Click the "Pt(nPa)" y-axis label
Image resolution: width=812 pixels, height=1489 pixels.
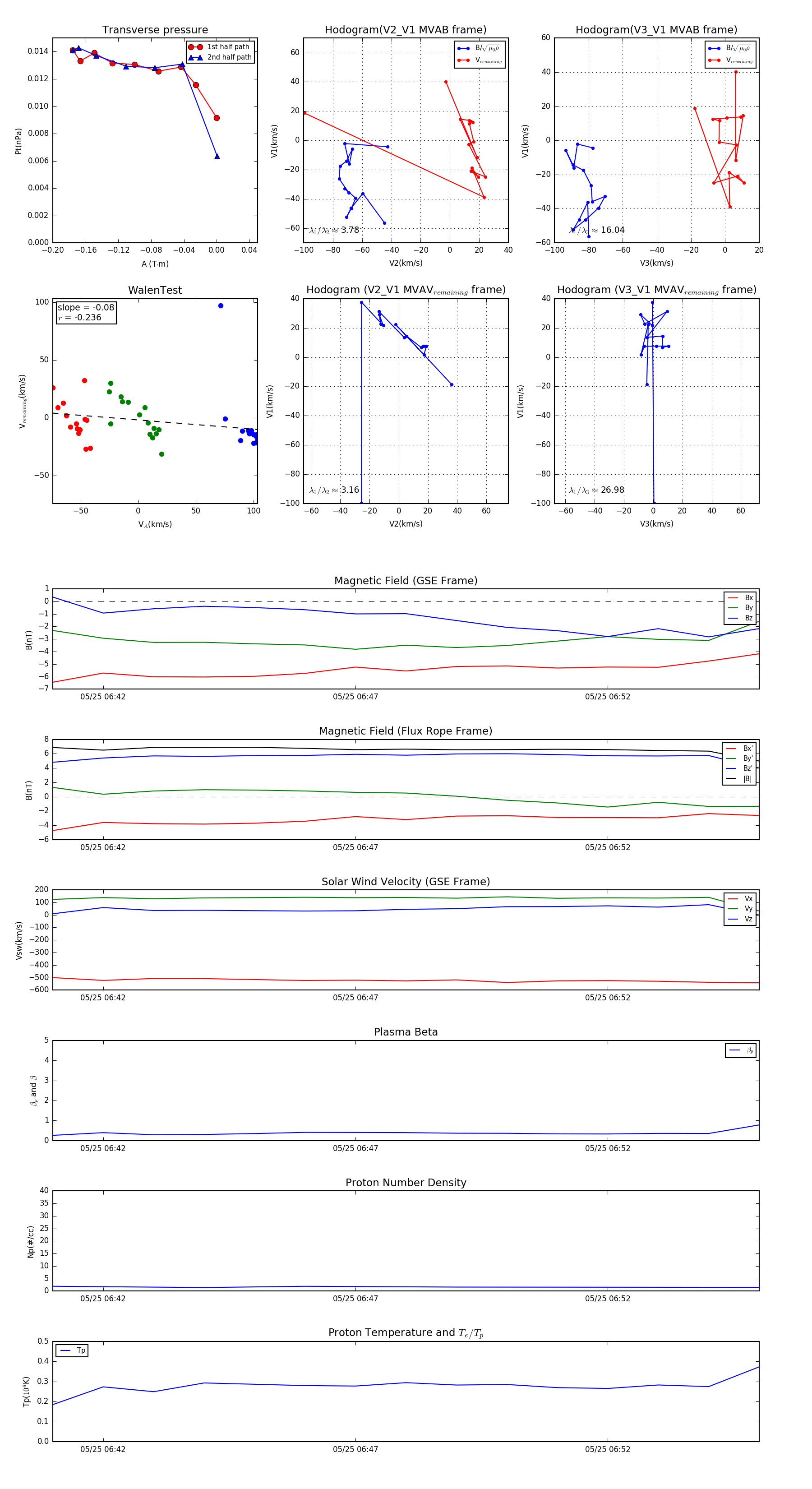click(x=18, y=140)
